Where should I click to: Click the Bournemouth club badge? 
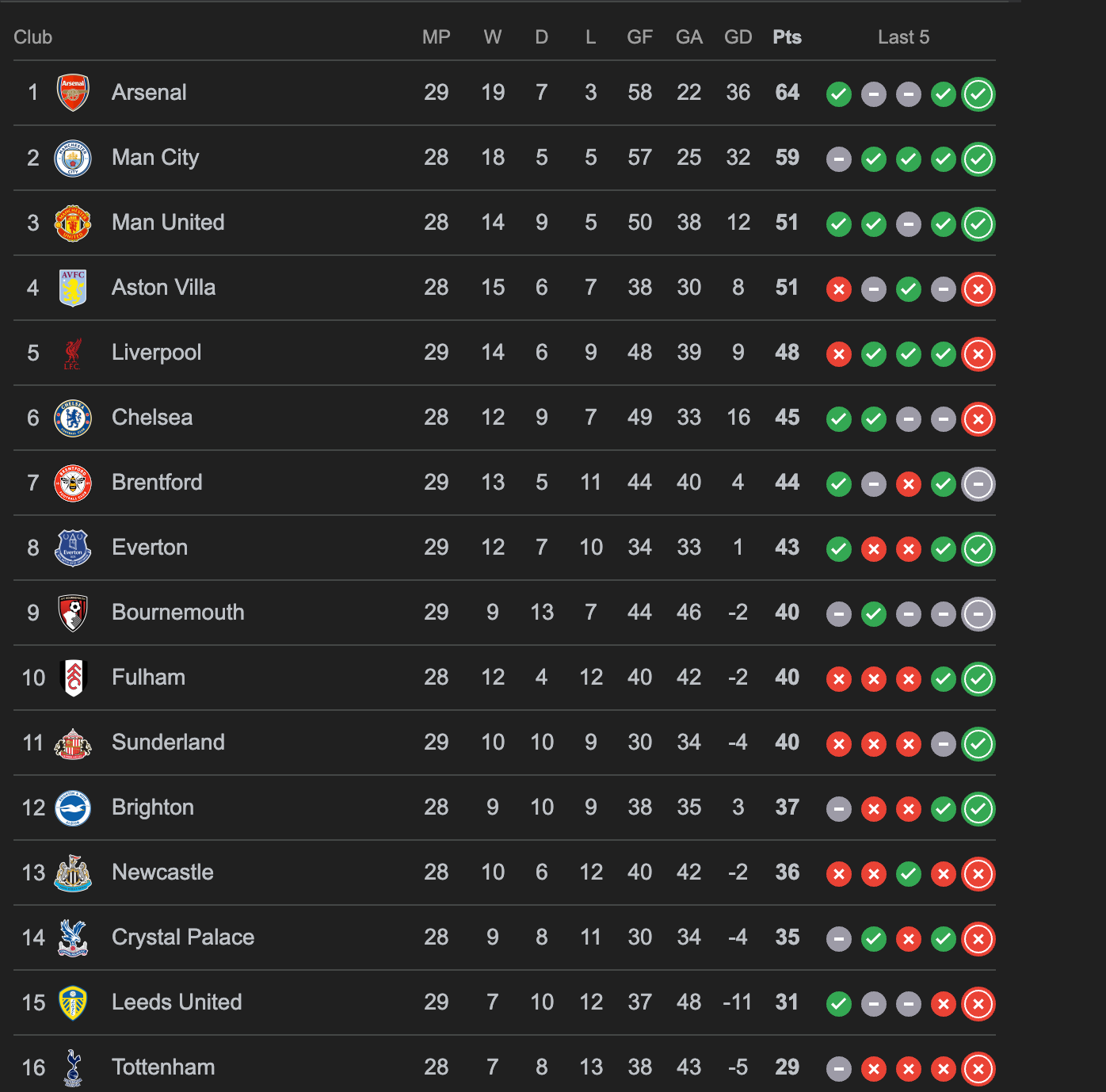[73, 613]
